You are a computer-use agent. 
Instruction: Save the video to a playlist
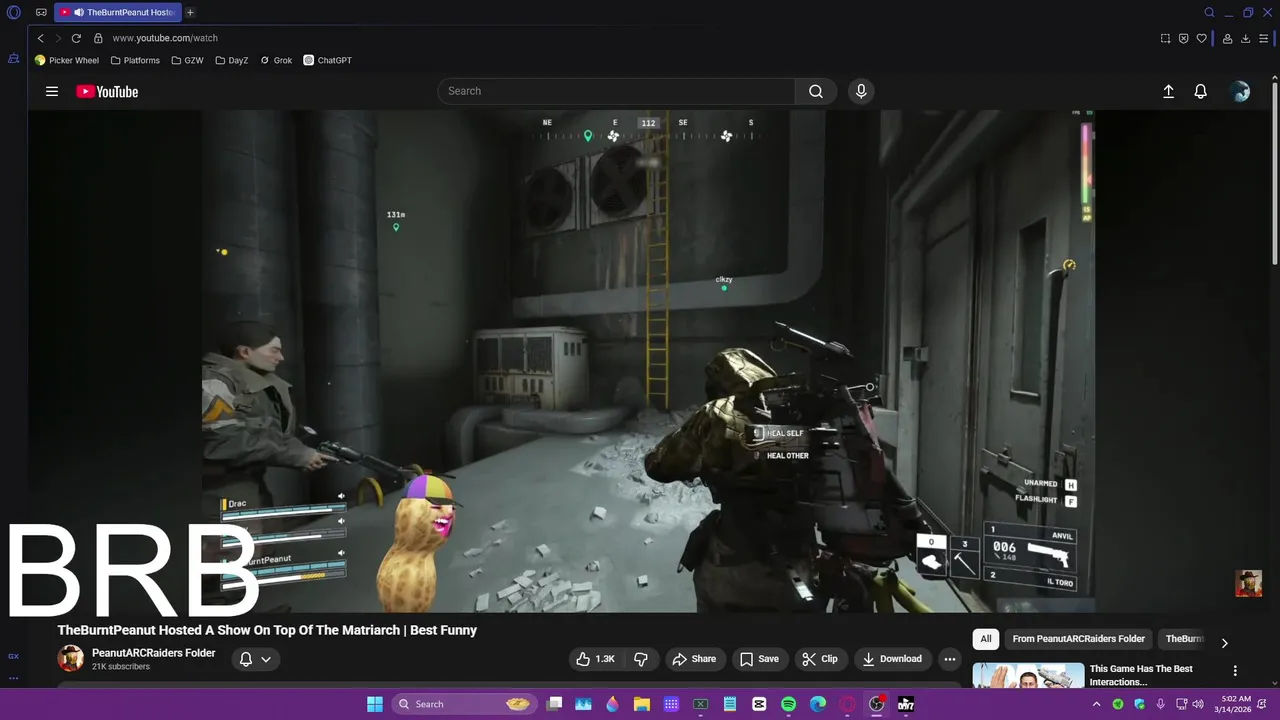point(759,659)
